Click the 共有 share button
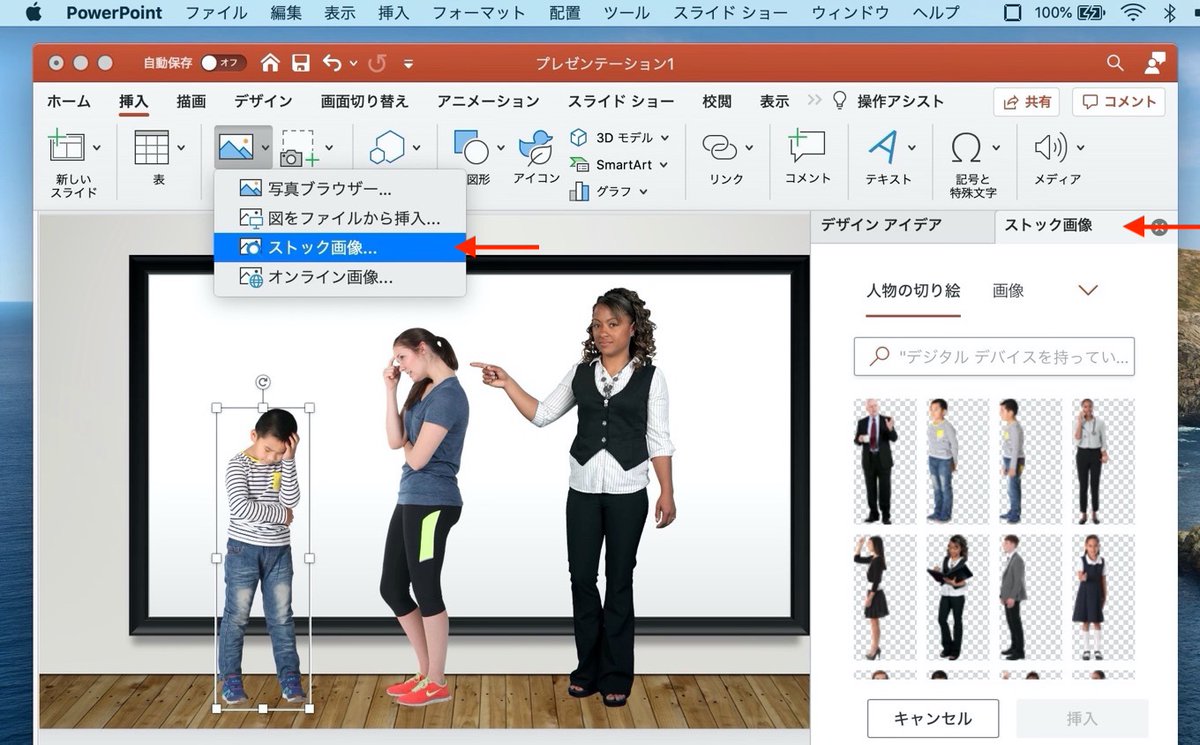1200x745 pixels. pos(1027,102)
